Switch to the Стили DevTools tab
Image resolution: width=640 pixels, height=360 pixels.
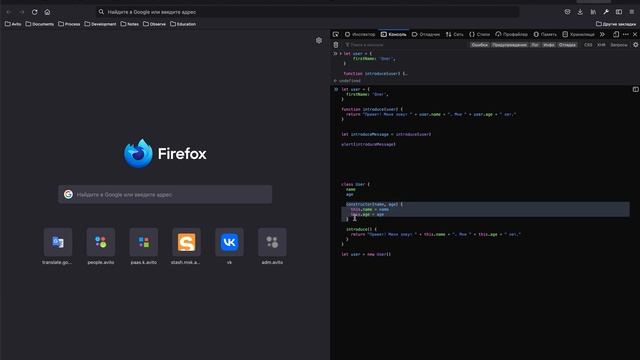tap(479, 34)
